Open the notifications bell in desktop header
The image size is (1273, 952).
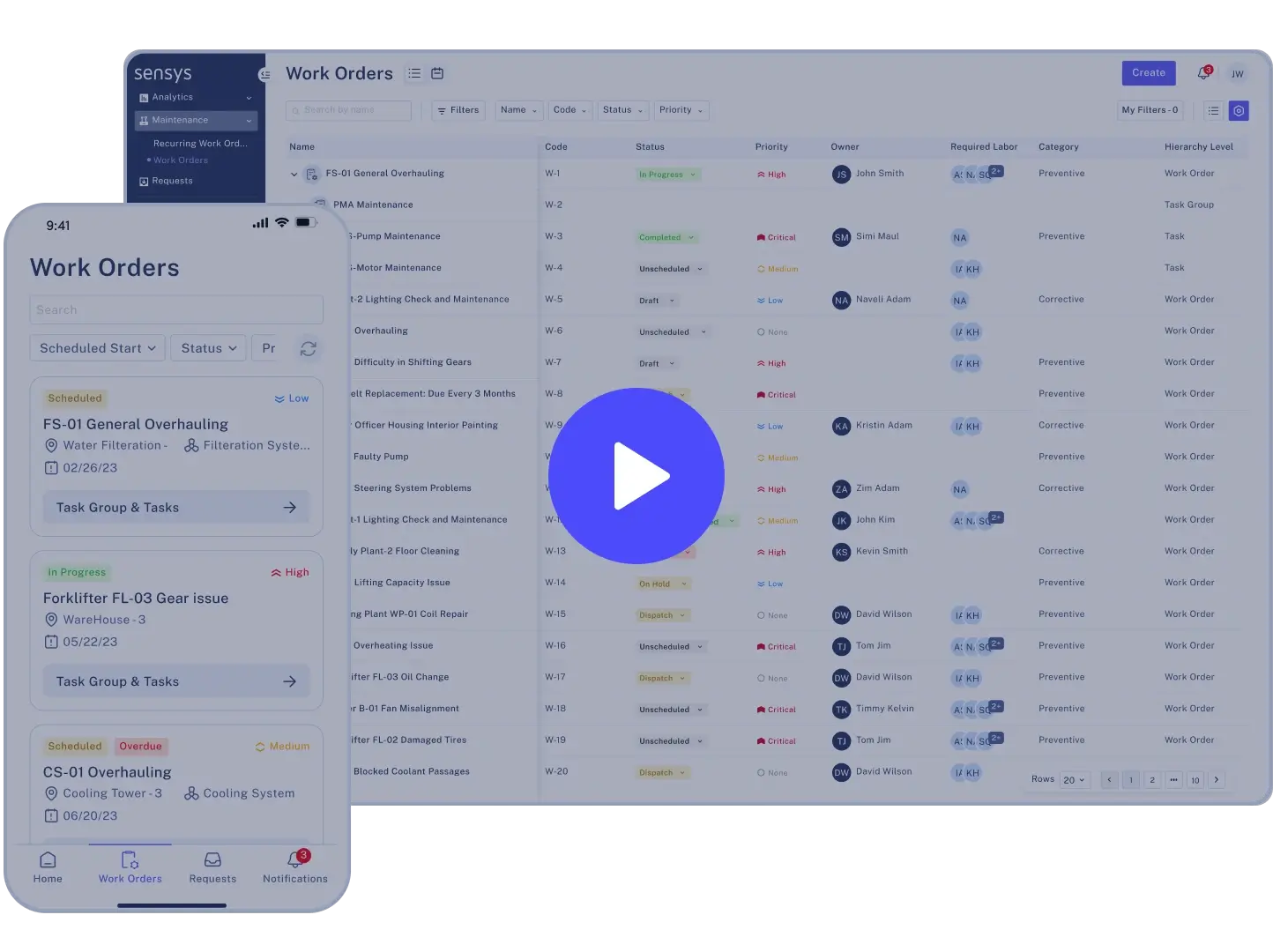pos(1203,73)
